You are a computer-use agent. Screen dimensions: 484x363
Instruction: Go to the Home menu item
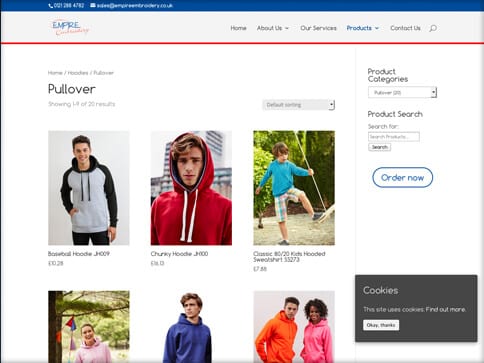tap(238, 28)
